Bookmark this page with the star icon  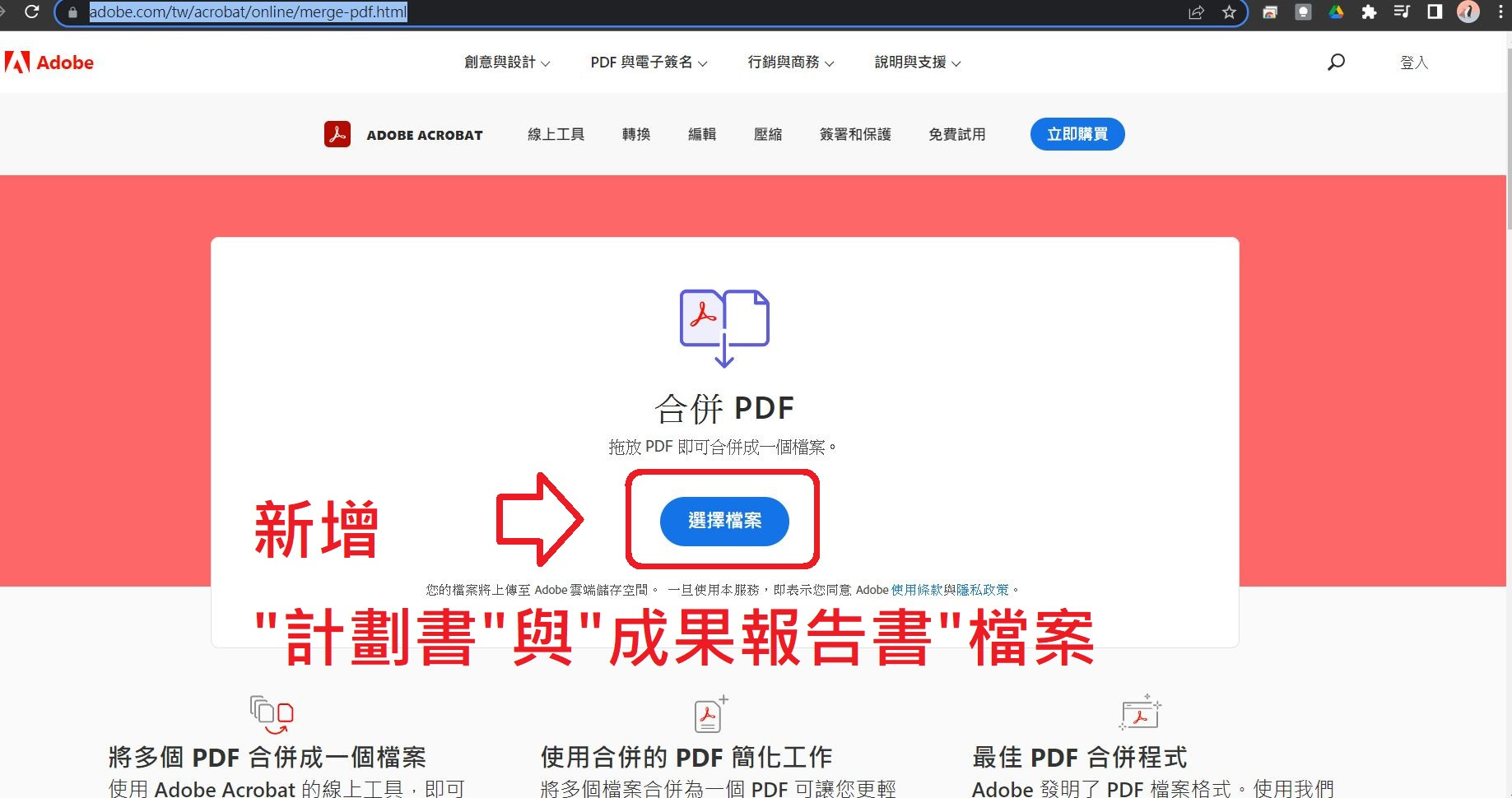click(1229, 12)
